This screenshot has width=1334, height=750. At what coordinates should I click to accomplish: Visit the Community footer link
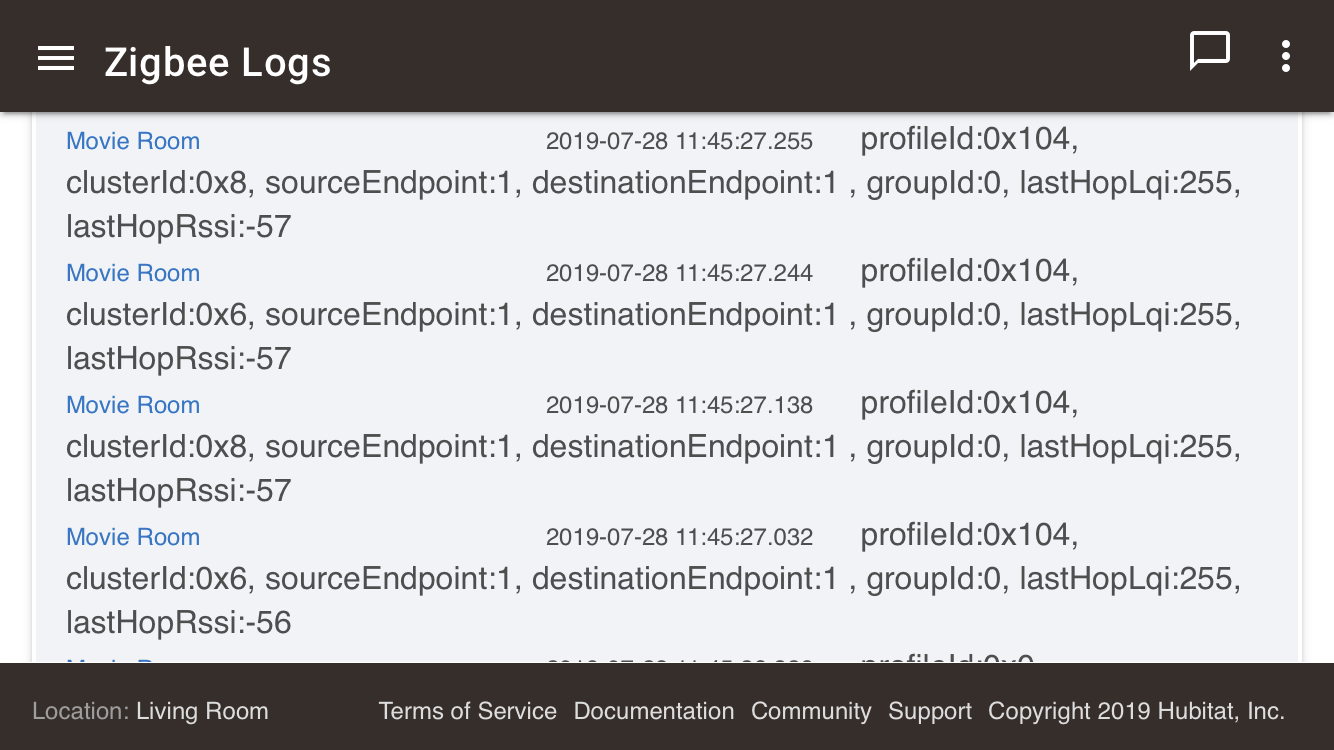[x=811, y=711]
